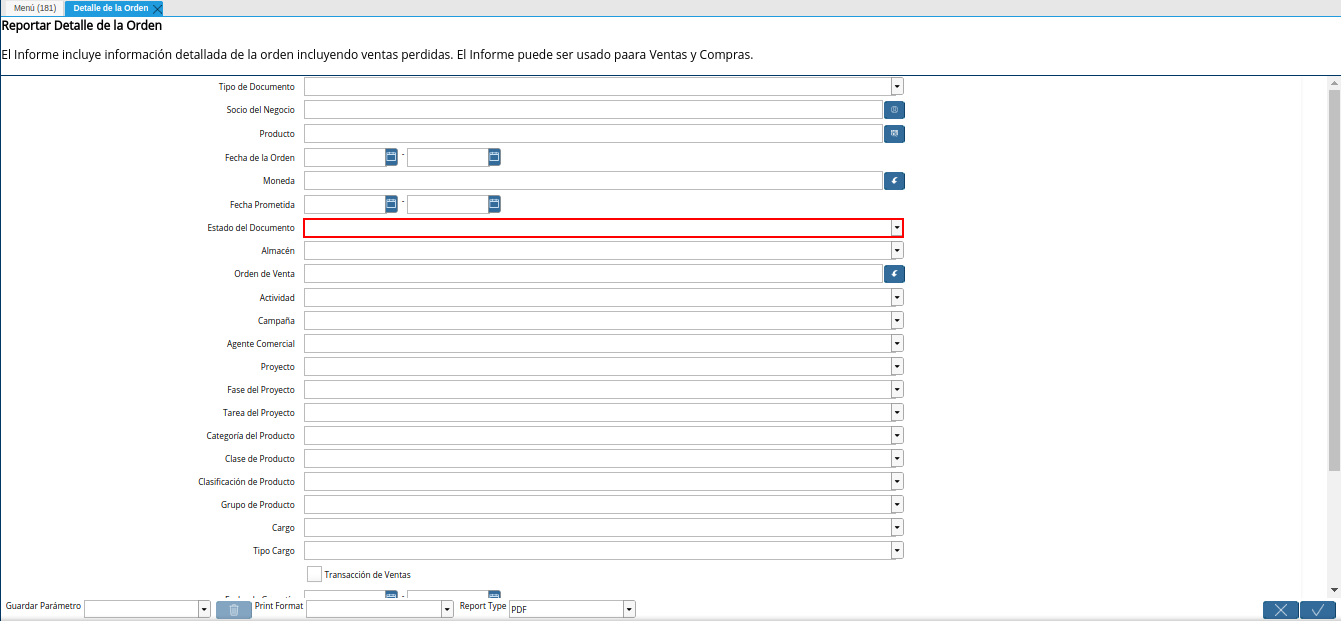This screenshot has width=1341, height=621.
Task: Expand Cargo dropdown
Action: coord(897,527)
